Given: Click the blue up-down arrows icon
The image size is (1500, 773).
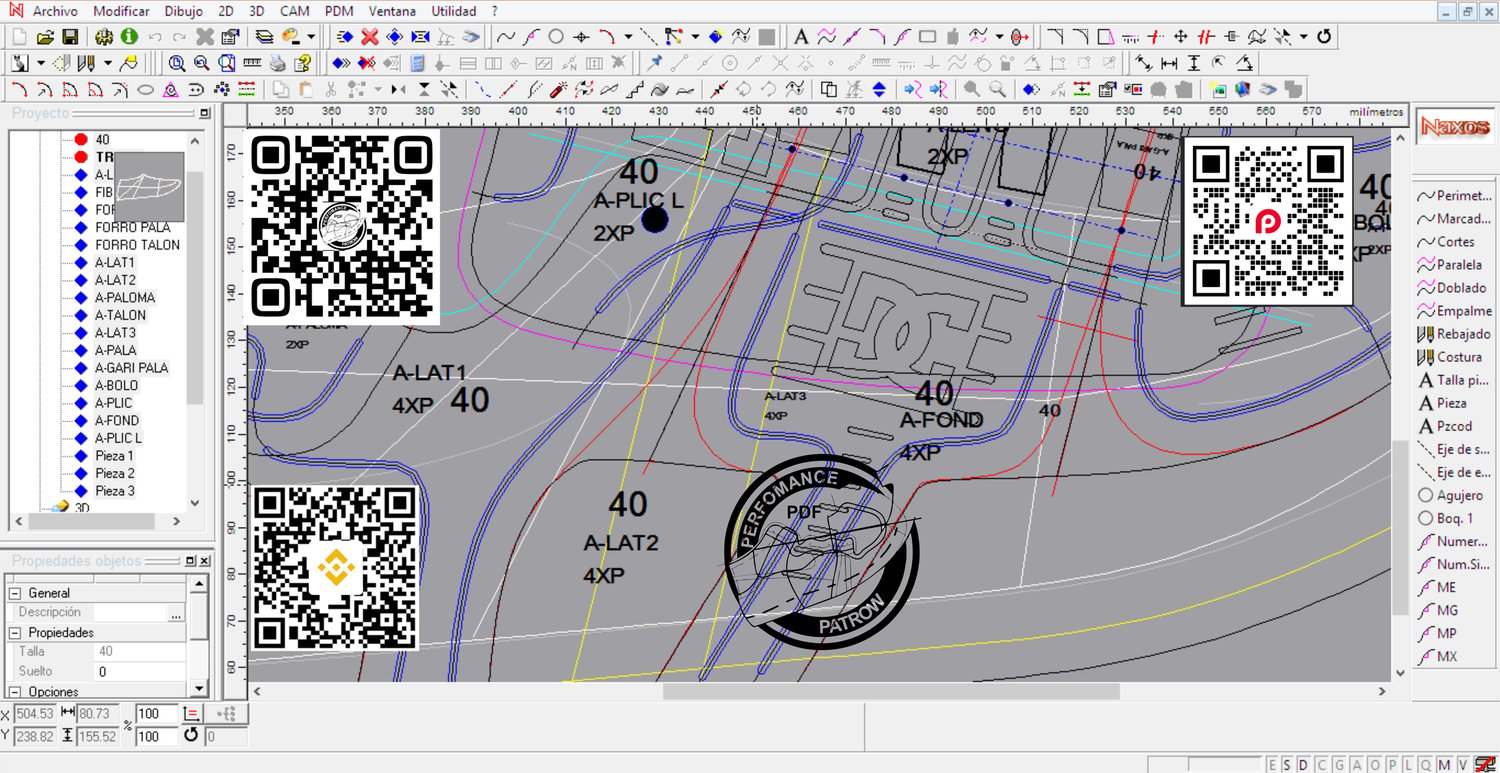Looking at the screenshot, I should pyautogui.click(x=879, y=89).
